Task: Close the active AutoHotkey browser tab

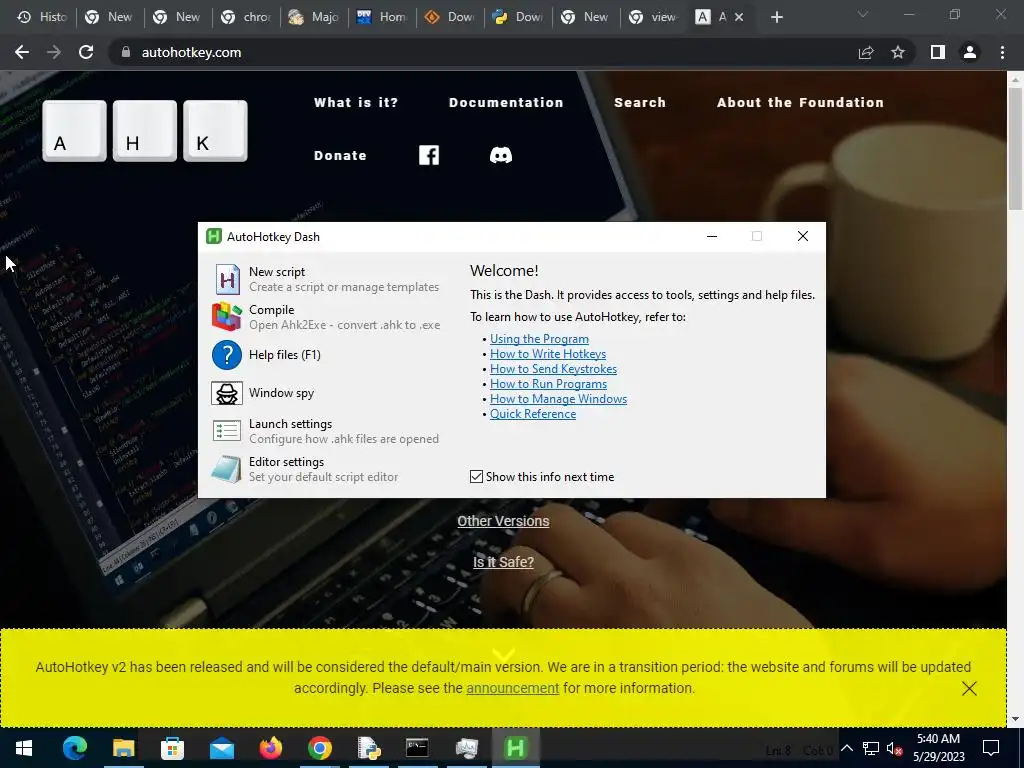Action: tap(739, 17)
